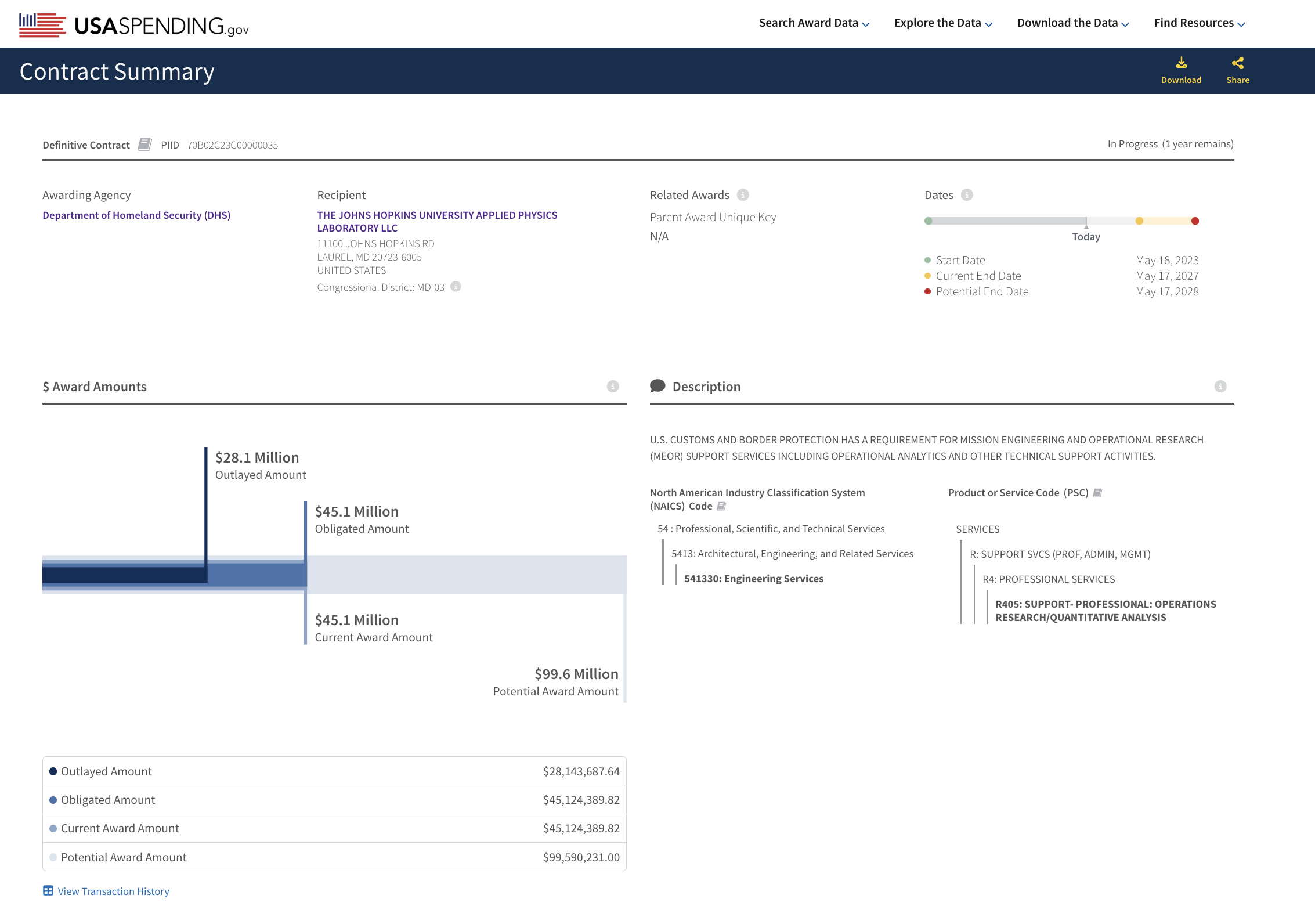This screenshot has height=924, width=1315.
Task: Open glossary icon next to NAICS Code
Action: click(x=721, y=506)
